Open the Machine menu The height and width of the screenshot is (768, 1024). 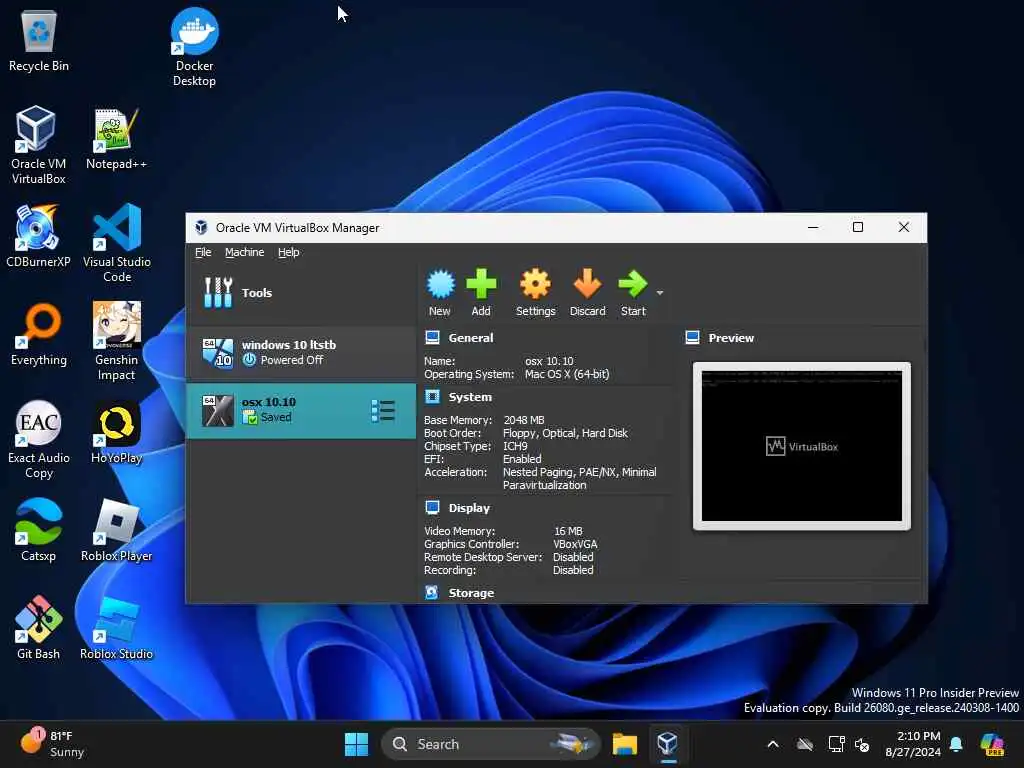[244, 252]
